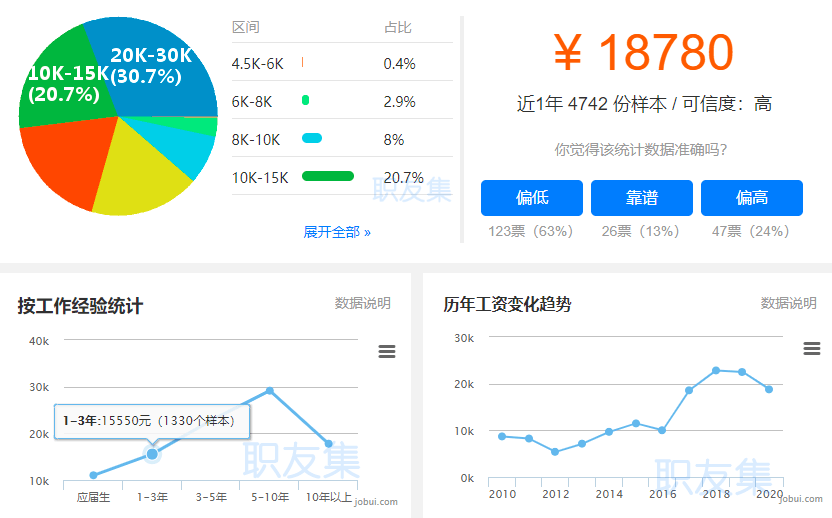
Task: Select the 1-3年 highlighted data point
Action: (152, 454)
